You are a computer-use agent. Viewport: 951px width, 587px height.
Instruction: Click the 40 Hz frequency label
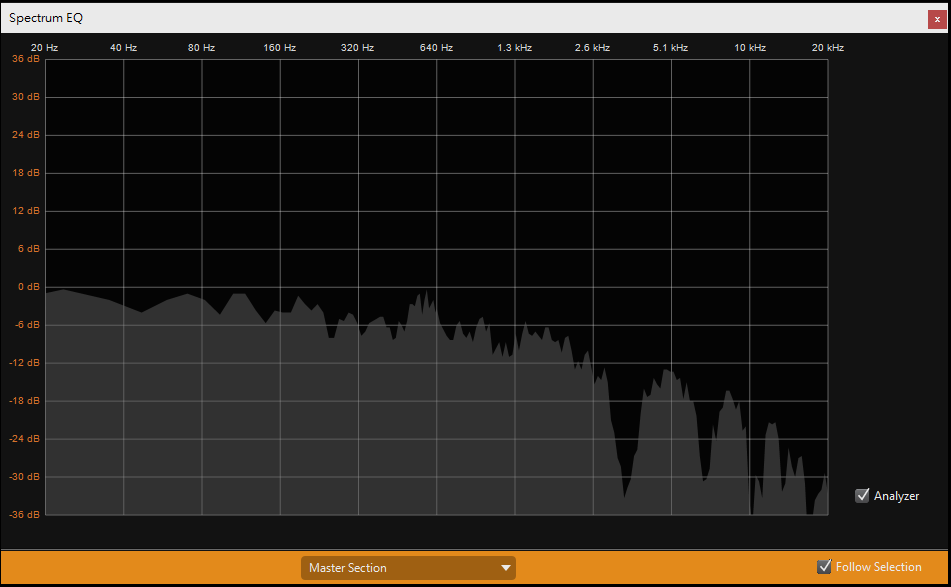(123, 47)
